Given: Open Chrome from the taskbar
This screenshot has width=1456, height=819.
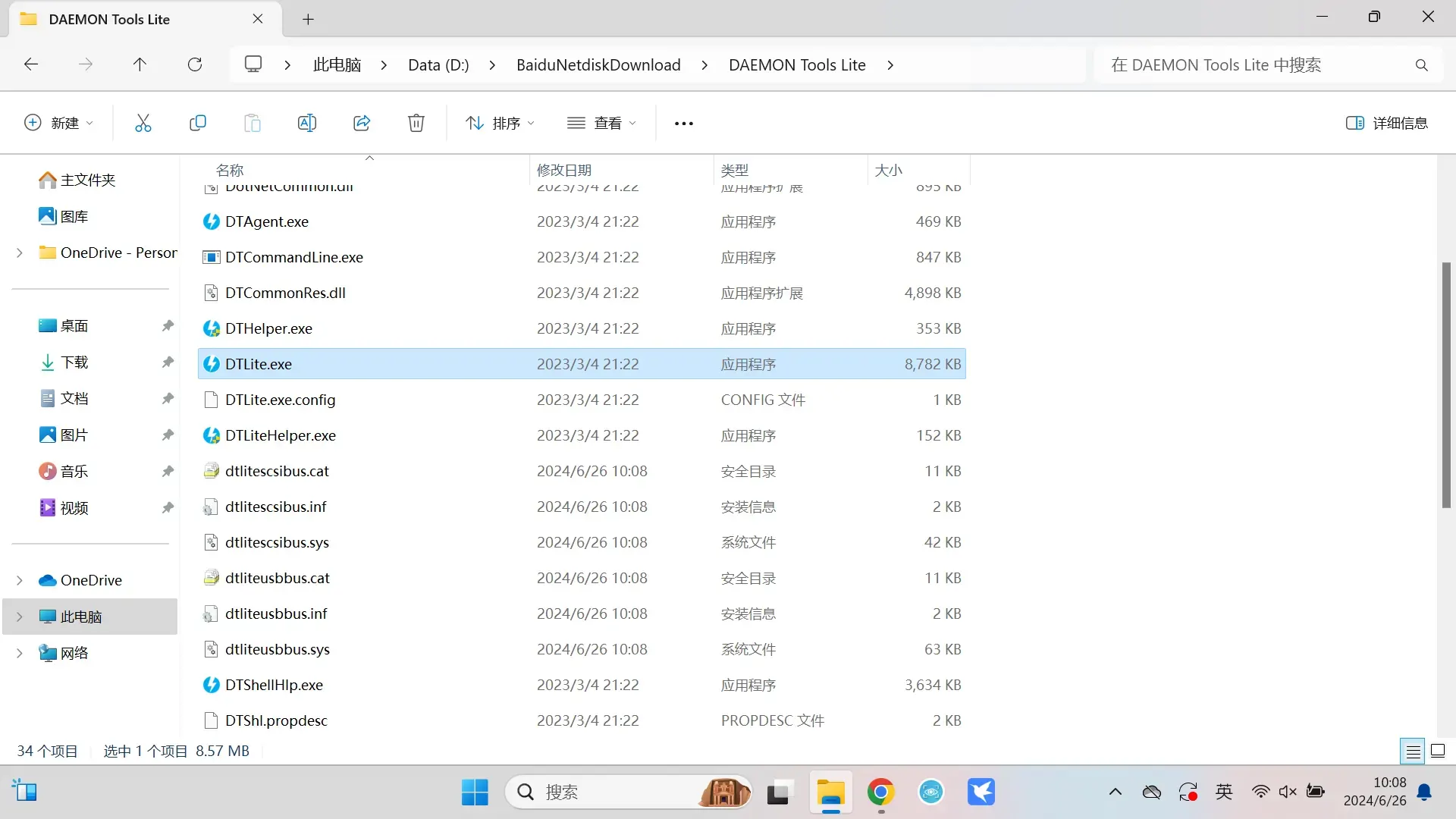Looking at the screenshot, I should [x=880, y=792].
